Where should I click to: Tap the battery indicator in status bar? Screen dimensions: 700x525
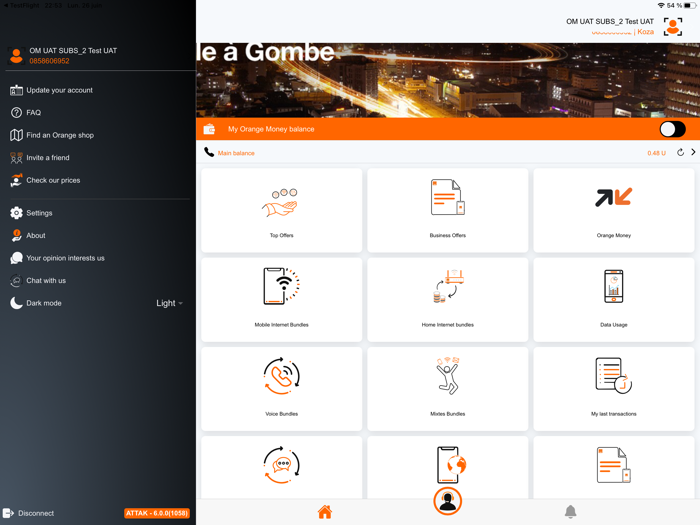pos(690,5)
